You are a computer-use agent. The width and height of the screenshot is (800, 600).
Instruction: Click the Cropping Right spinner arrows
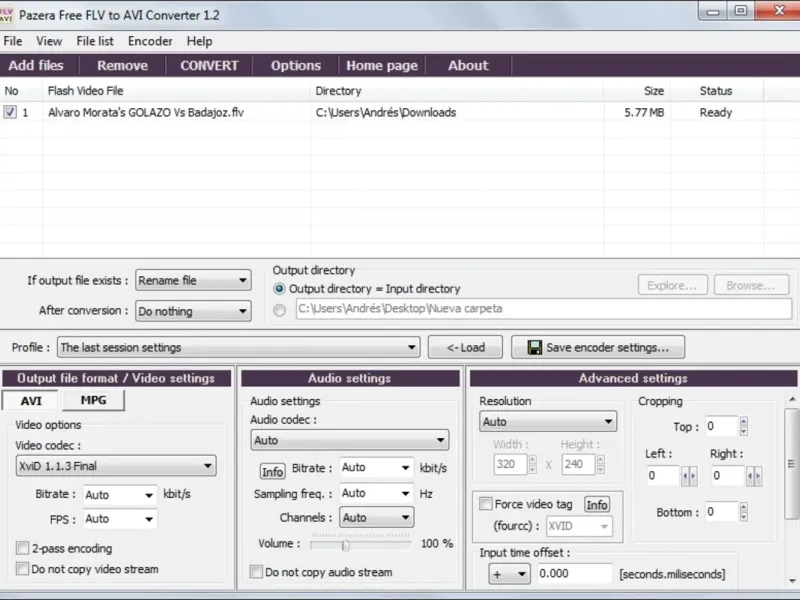click(754, 476)
